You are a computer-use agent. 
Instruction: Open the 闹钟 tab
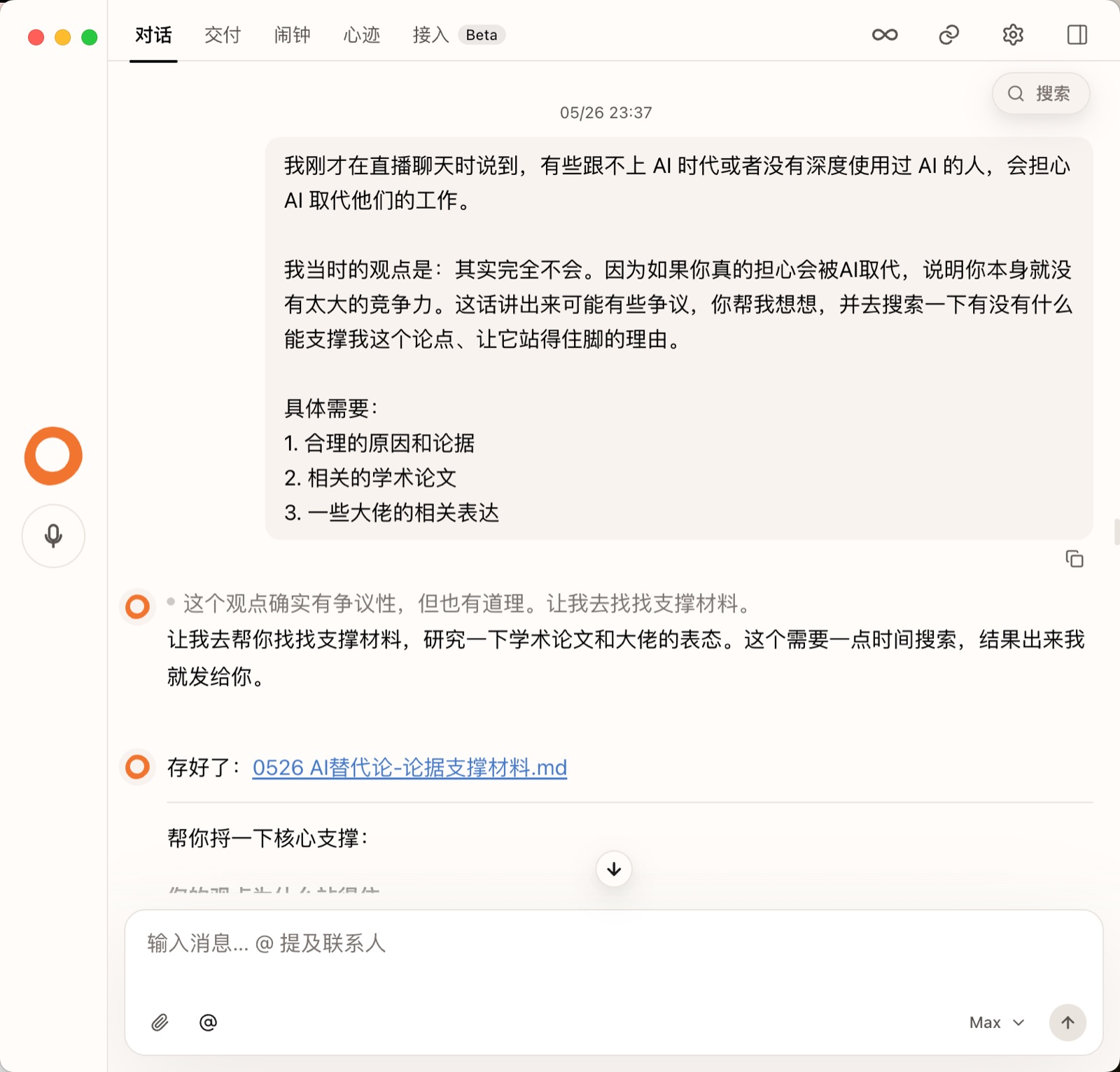(x=292, y=35)
